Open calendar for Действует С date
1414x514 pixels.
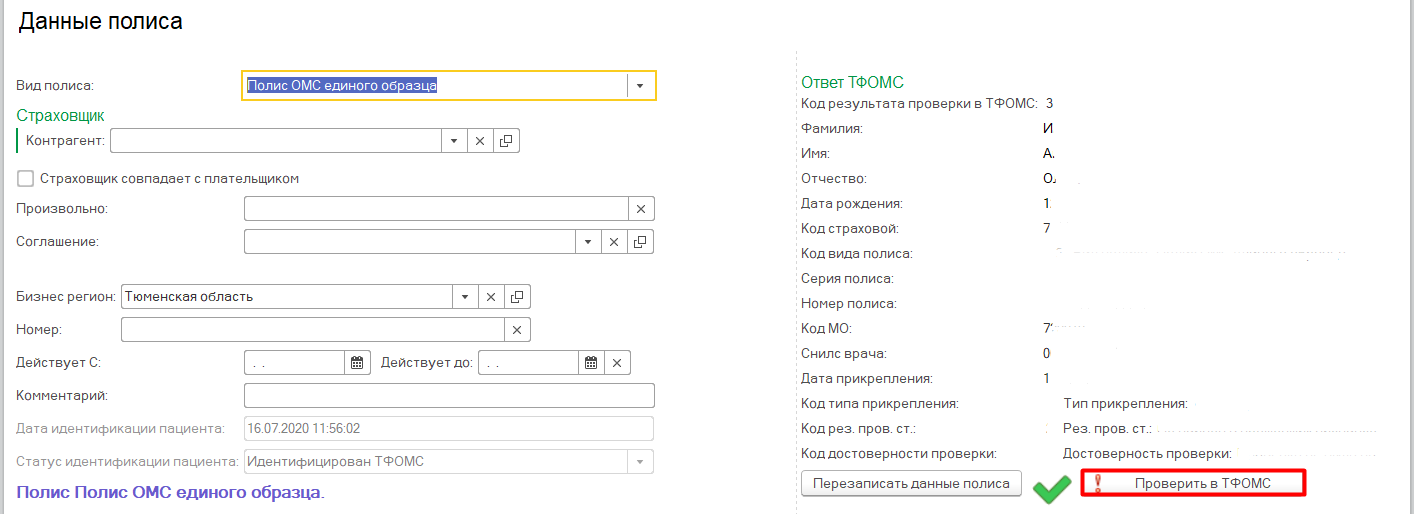pos(357,363)
